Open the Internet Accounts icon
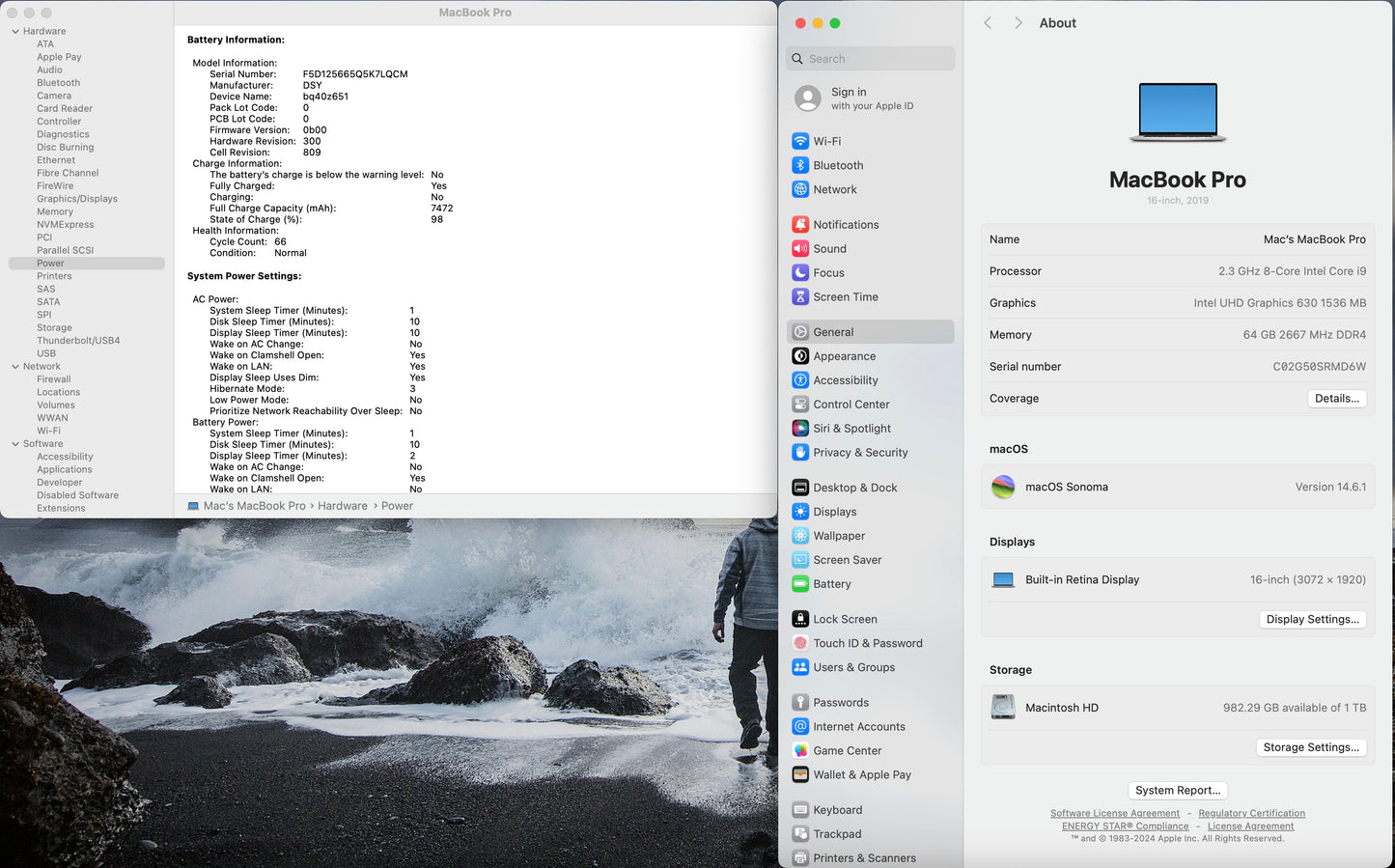Image resolution: width=1395 pixels, height=868 pixels. coord(800,726)
